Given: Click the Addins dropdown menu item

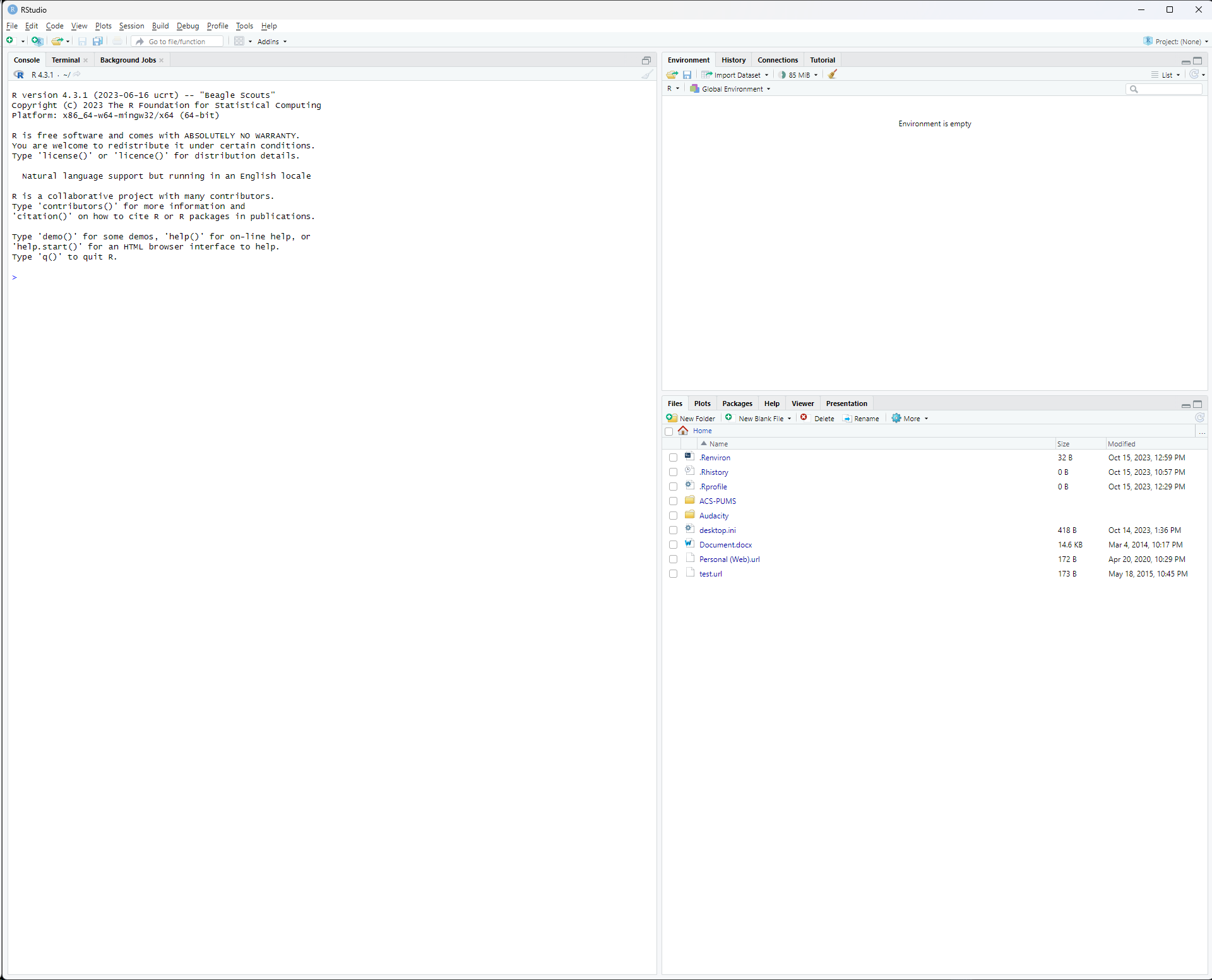Looking at the screenshot, I should click(x=272, y=41).
